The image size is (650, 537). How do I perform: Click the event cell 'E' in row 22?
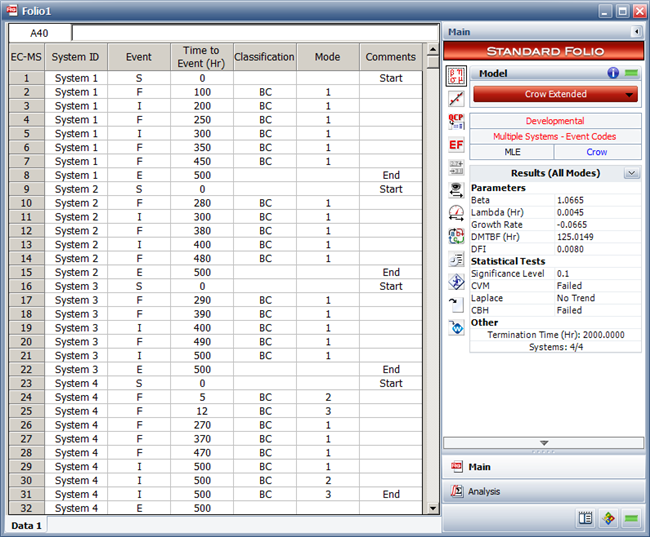pos(139,369)
